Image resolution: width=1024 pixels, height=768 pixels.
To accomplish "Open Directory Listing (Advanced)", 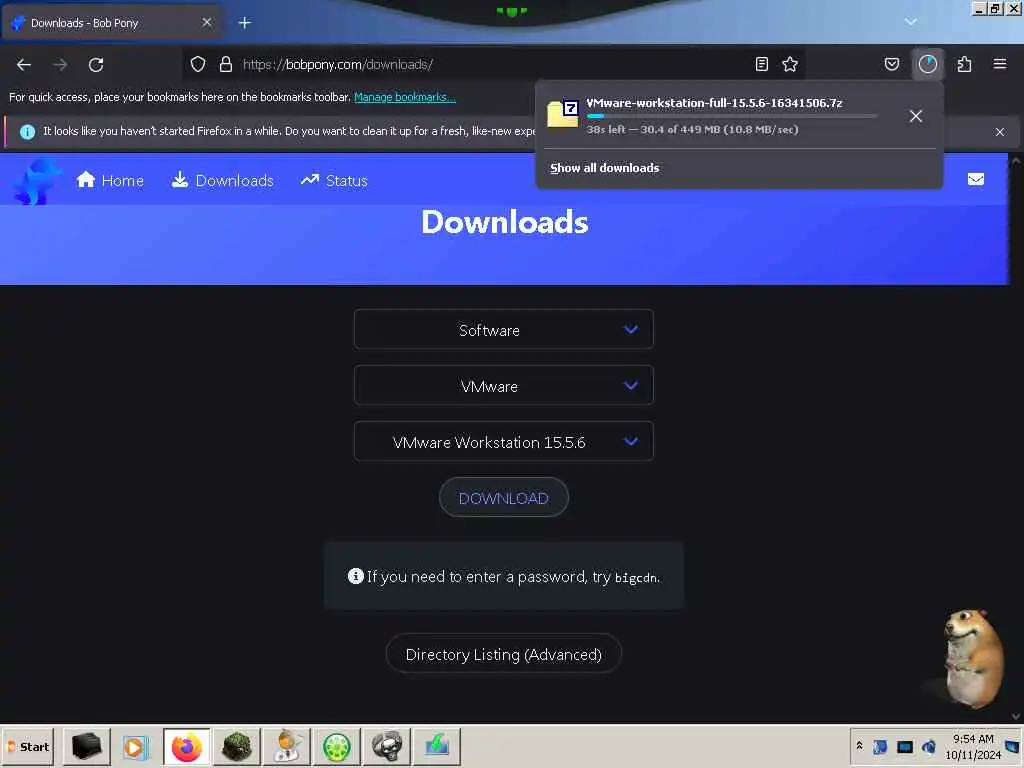I will 504,654.
